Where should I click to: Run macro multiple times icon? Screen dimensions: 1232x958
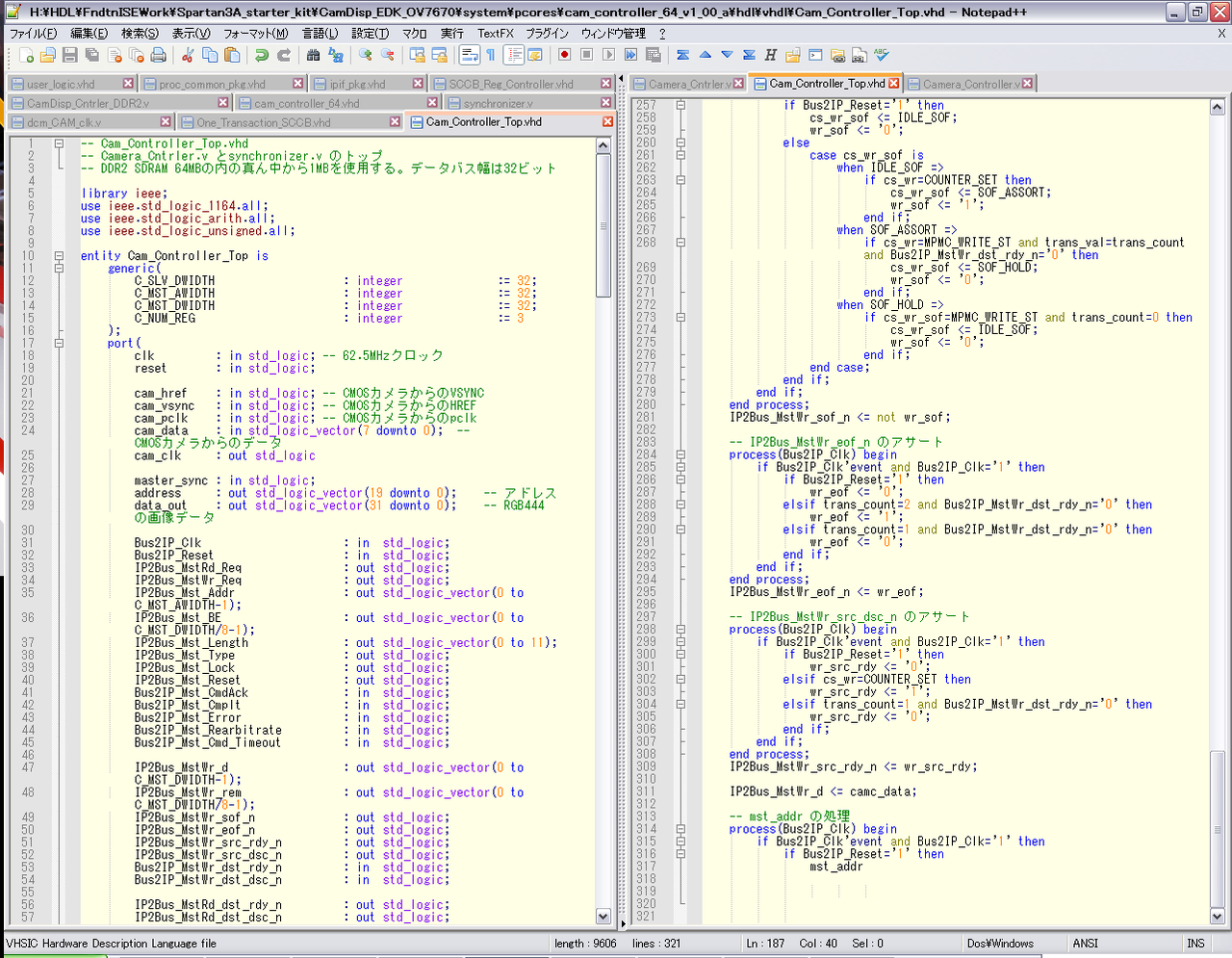click(630, 55)
